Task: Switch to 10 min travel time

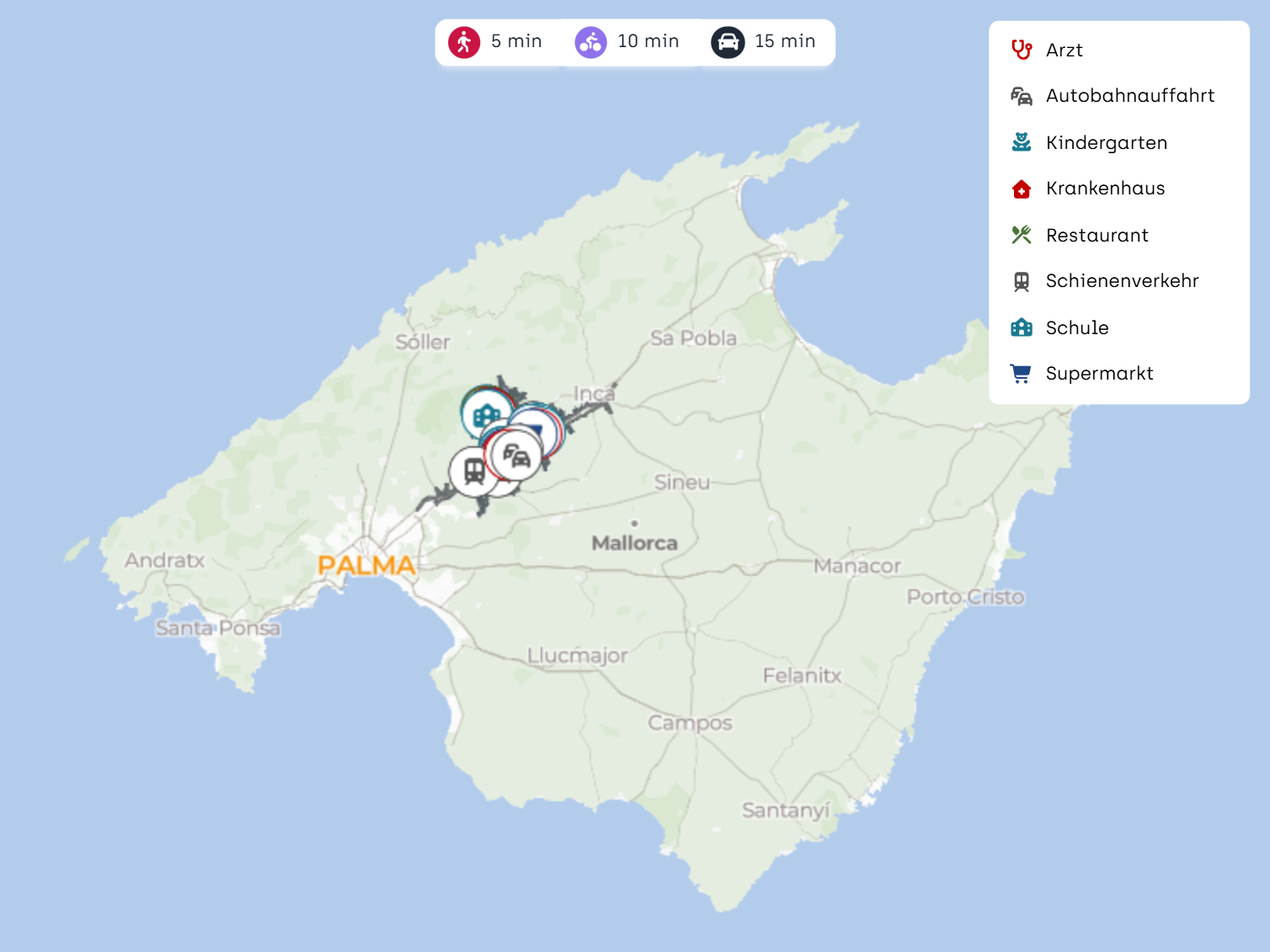Action: click(x=648, y=41)
